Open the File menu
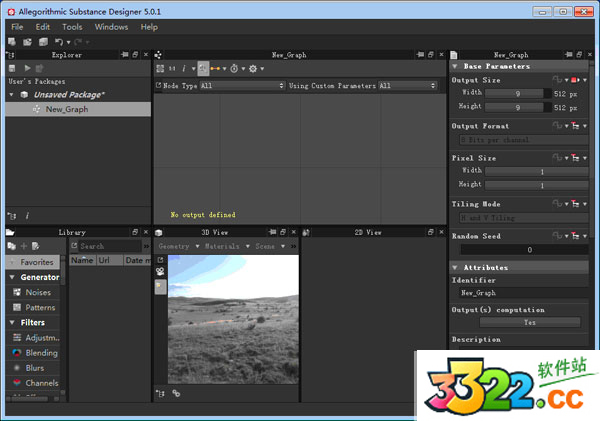Image resolution: width=600 pixels, height=421 pixels. tap(17, 27)
